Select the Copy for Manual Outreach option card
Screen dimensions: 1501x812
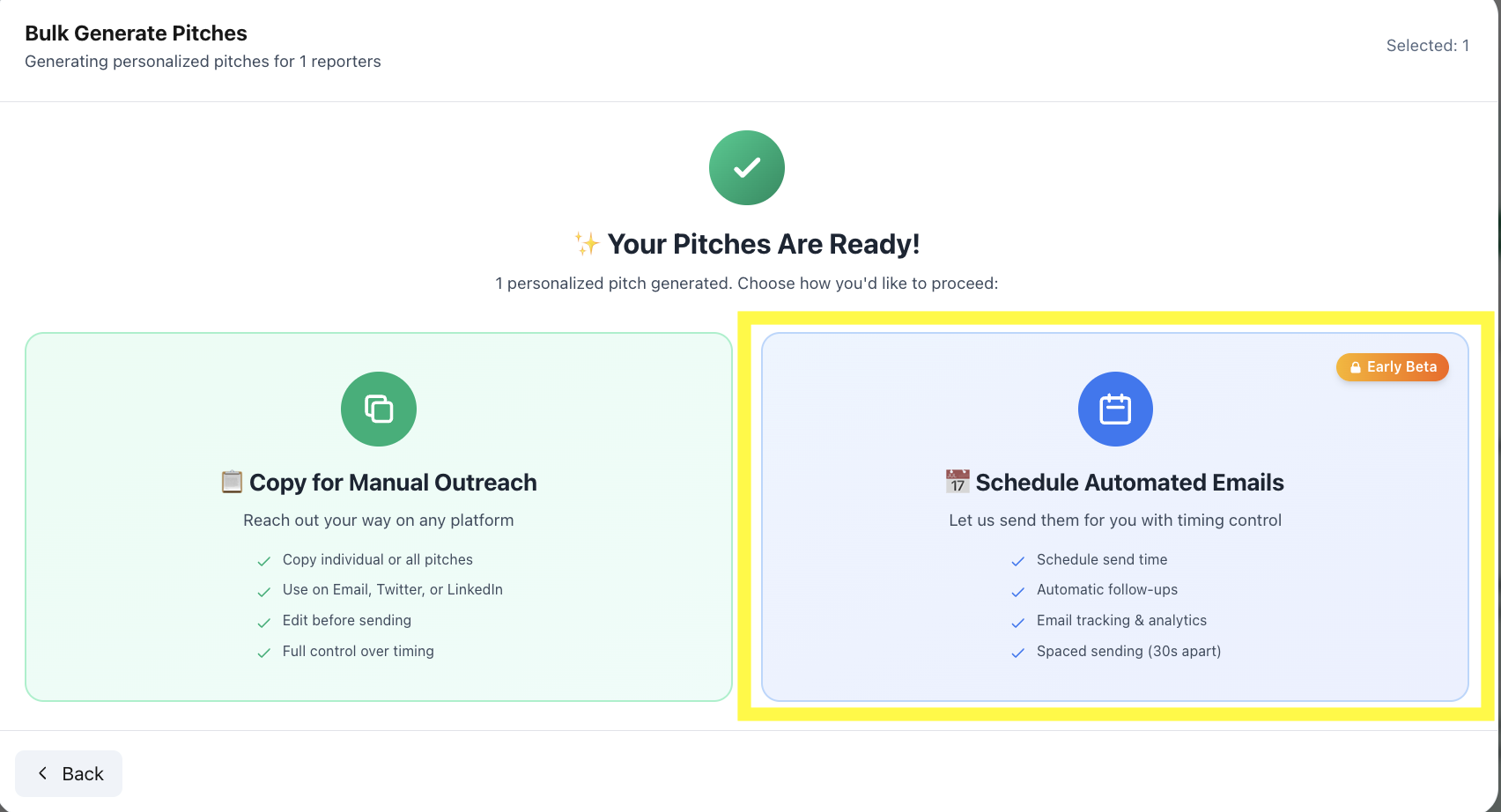pyautogui.click(x=378, y=518)
